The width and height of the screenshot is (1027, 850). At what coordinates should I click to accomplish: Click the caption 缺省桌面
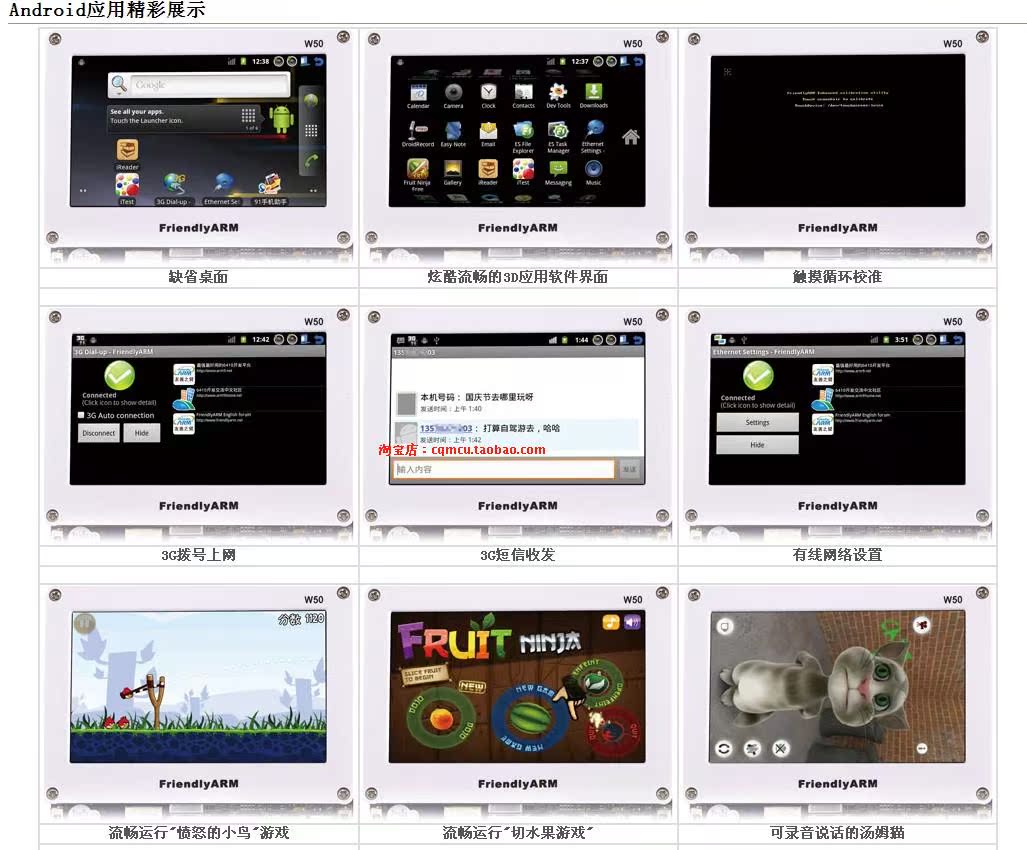198,277
